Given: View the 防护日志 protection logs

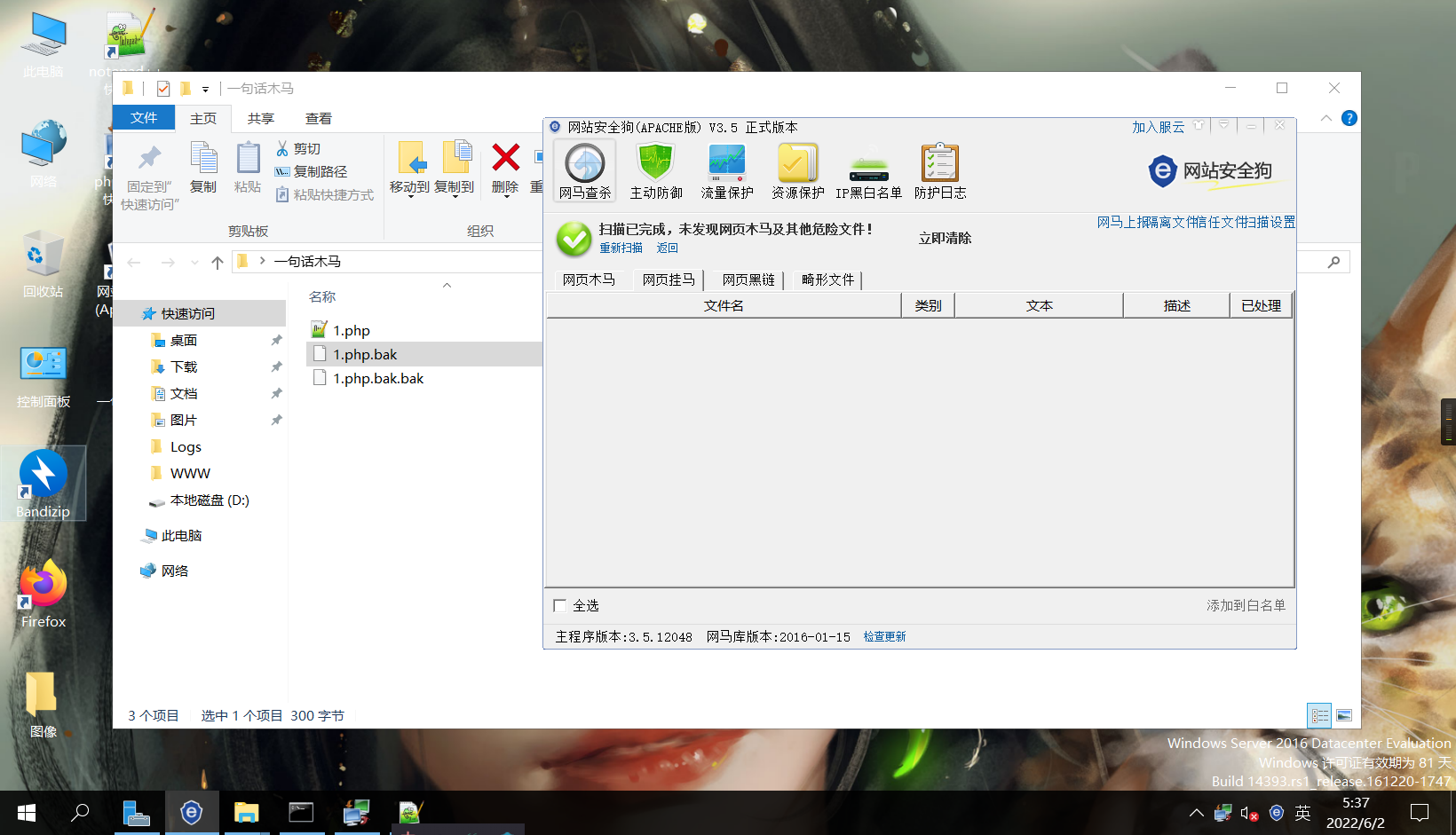Looking at the screenshot, I should [x=940, y=170].
